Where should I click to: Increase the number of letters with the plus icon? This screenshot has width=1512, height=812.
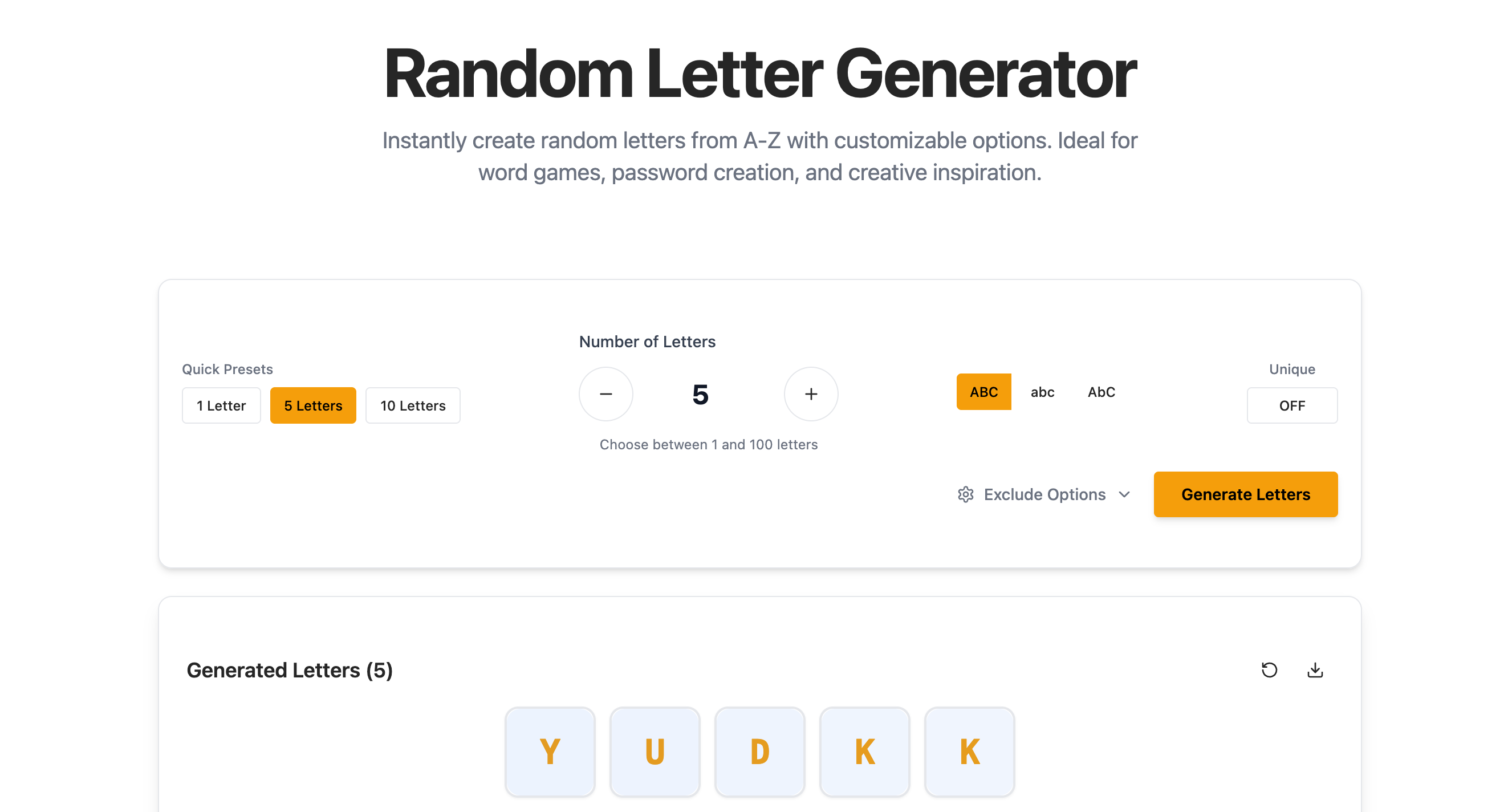pos(811,394)
